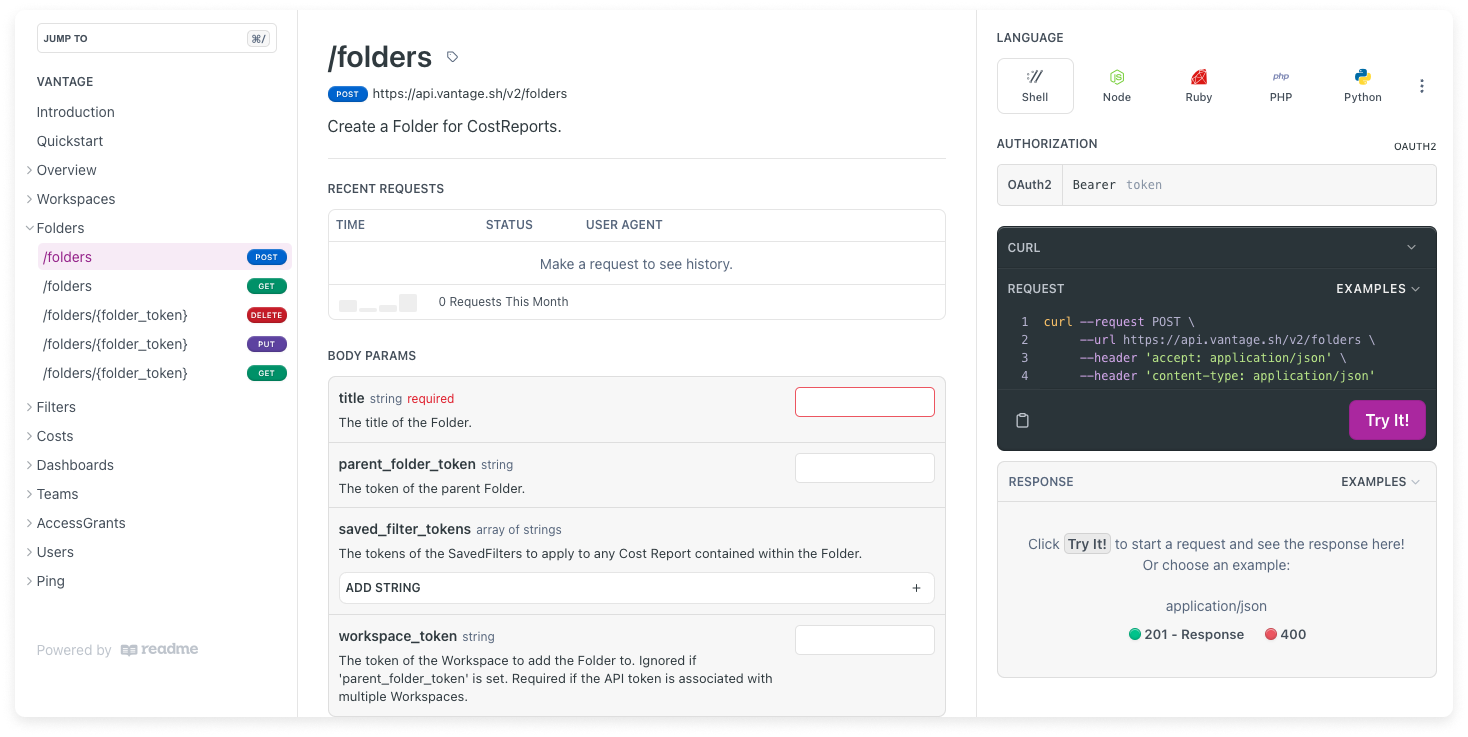Click the title input field
Screen dimensions: 1468x737
tap(865, 402)
